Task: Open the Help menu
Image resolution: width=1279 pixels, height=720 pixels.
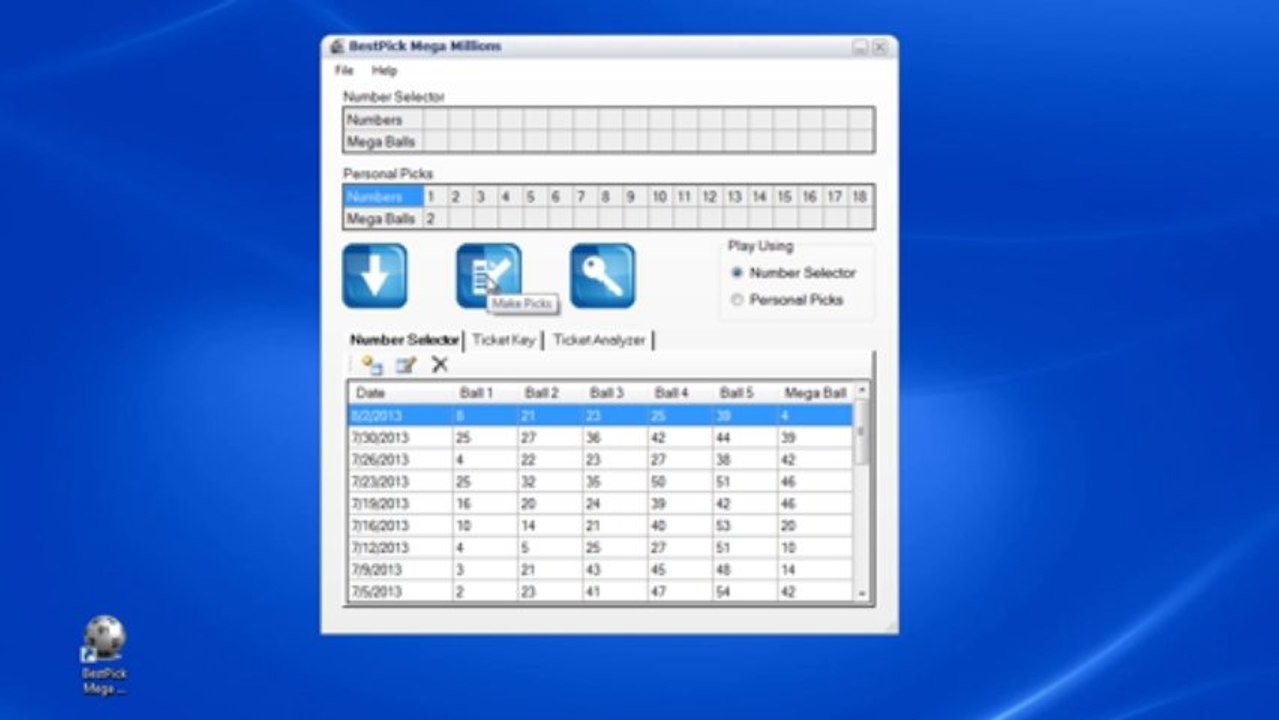Action: [384, 71]
